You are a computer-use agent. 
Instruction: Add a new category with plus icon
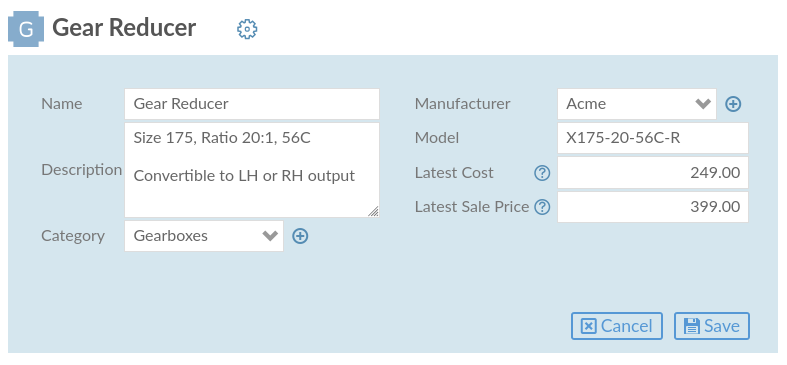pos(300,236)
